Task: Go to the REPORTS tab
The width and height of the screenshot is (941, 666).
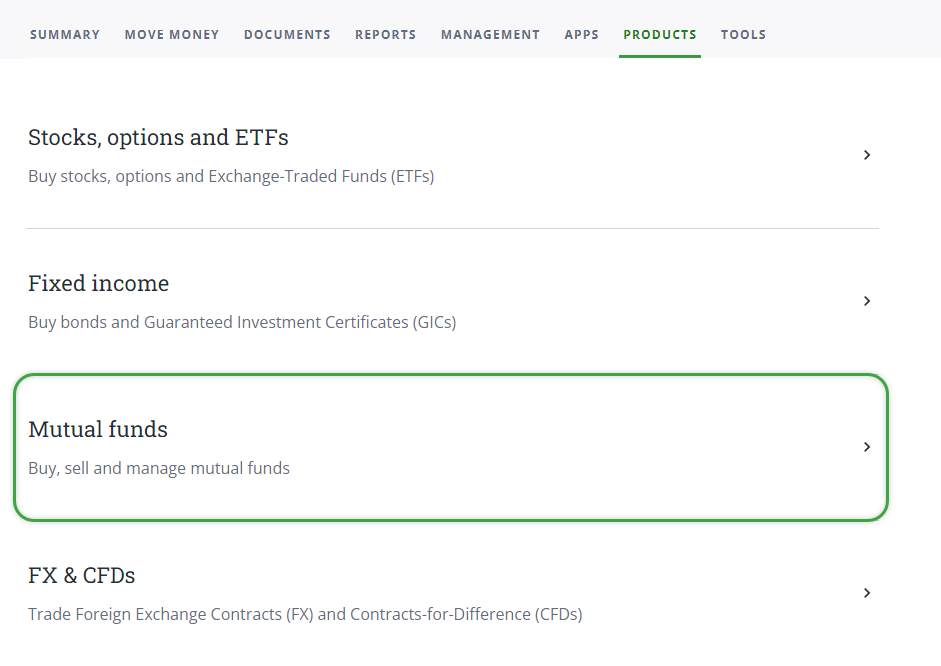Action: [385, 34]
